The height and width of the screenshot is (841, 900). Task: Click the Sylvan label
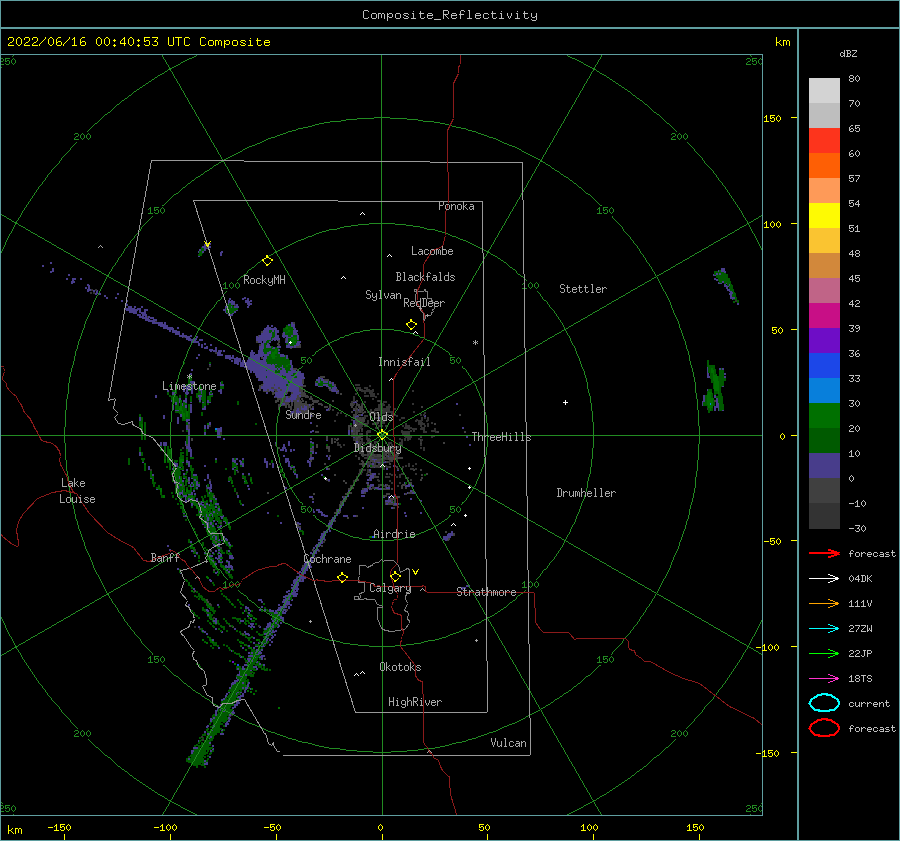(383, 295)
